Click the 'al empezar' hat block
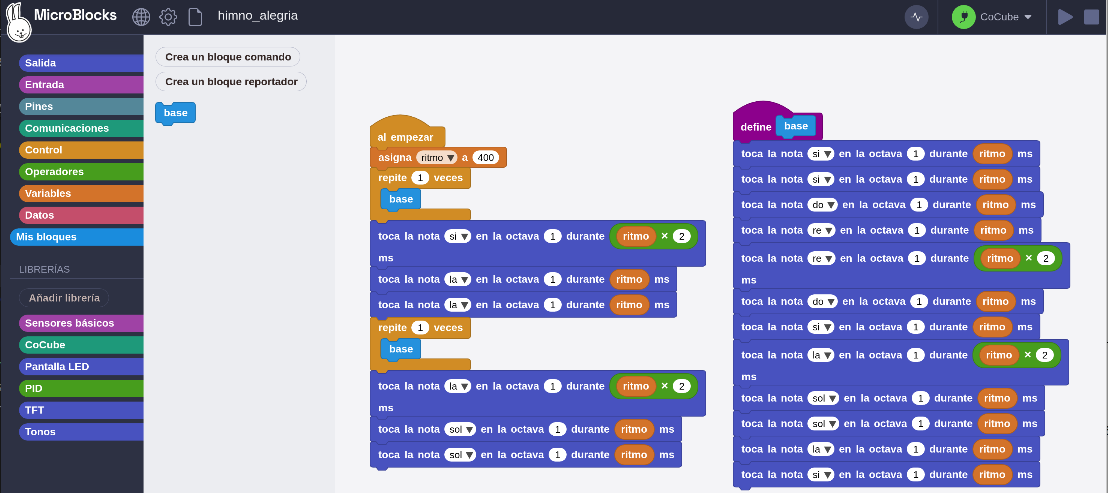Viewport: 1108px width, 493px height. [x=406, y=136]
